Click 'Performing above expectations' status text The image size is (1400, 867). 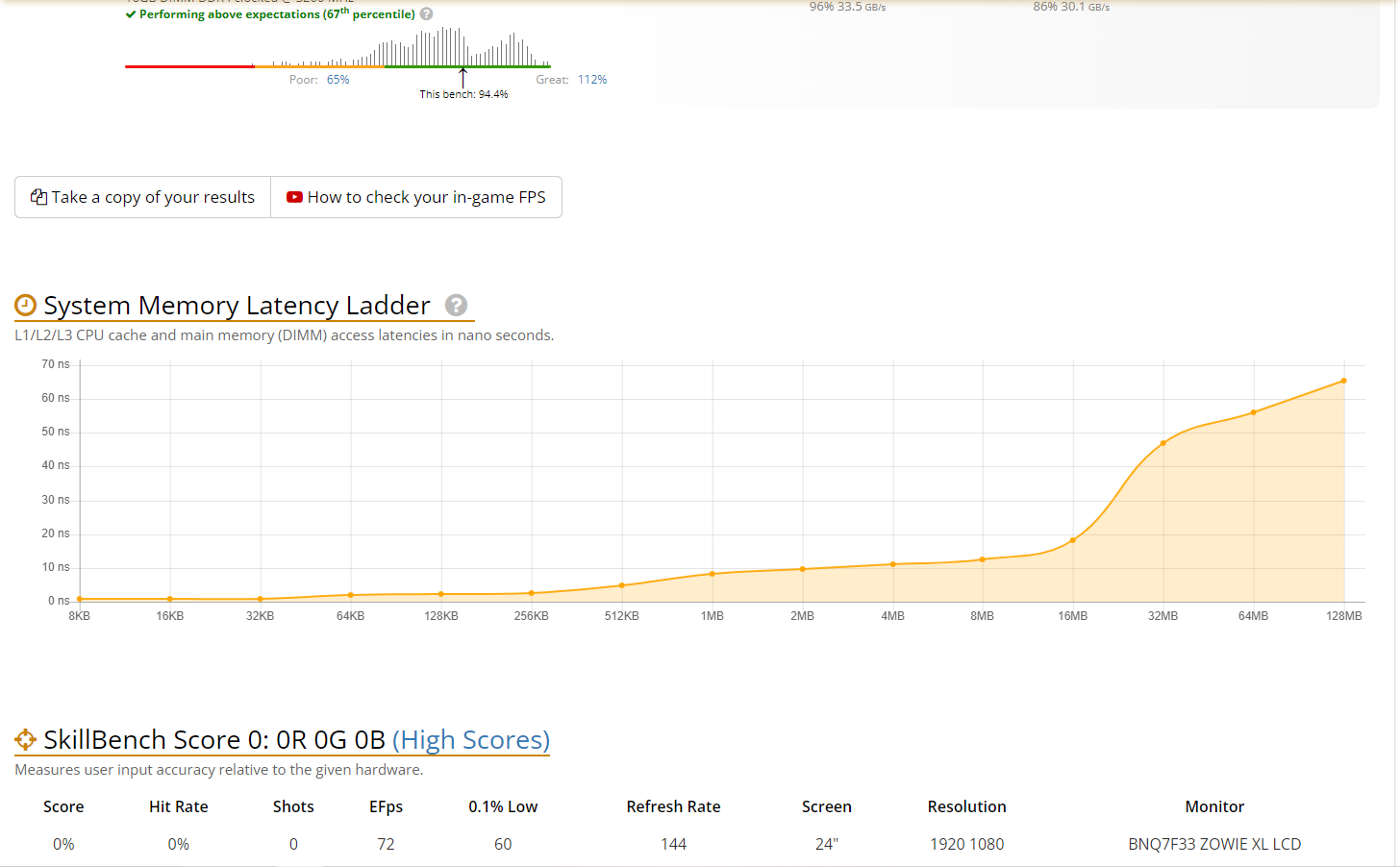pos(270,14)
